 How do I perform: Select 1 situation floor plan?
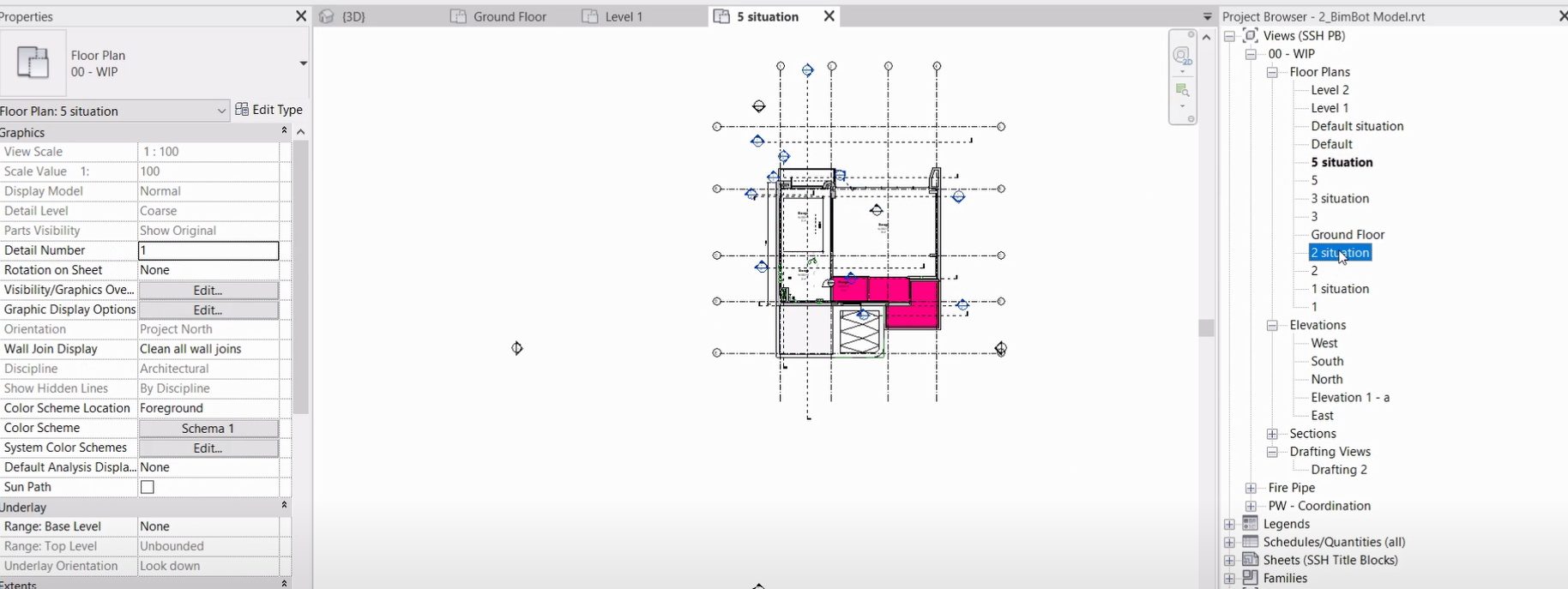click(1340, 289)
